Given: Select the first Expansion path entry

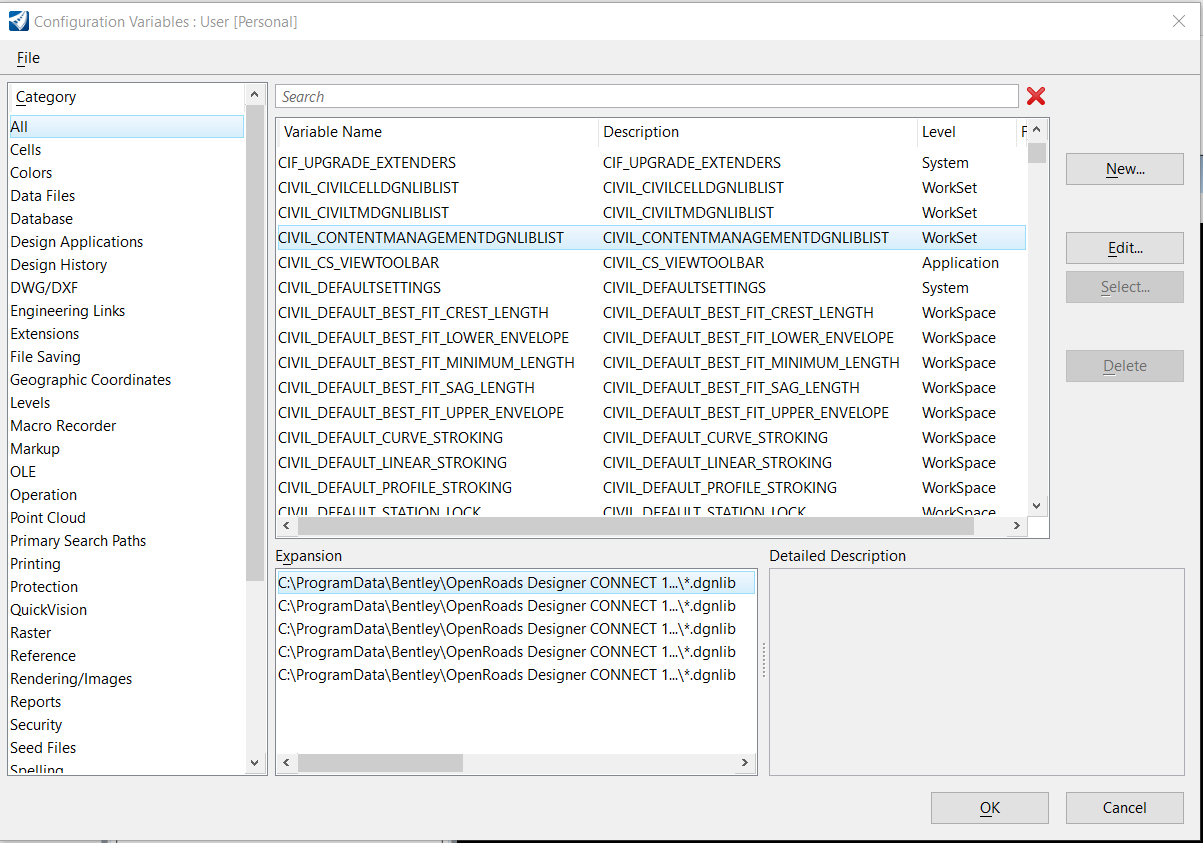Looking at the screenshot, I should pyautogui.click(x=516, y=583).
